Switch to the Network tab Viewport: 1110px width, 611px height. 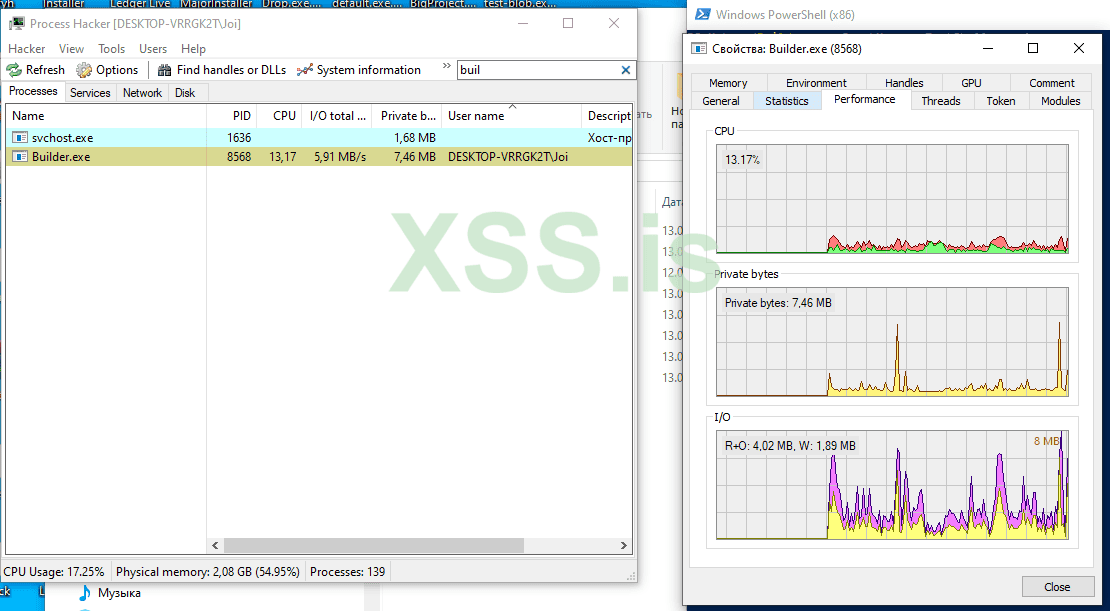pyautogui.click(x=142, y=93)
